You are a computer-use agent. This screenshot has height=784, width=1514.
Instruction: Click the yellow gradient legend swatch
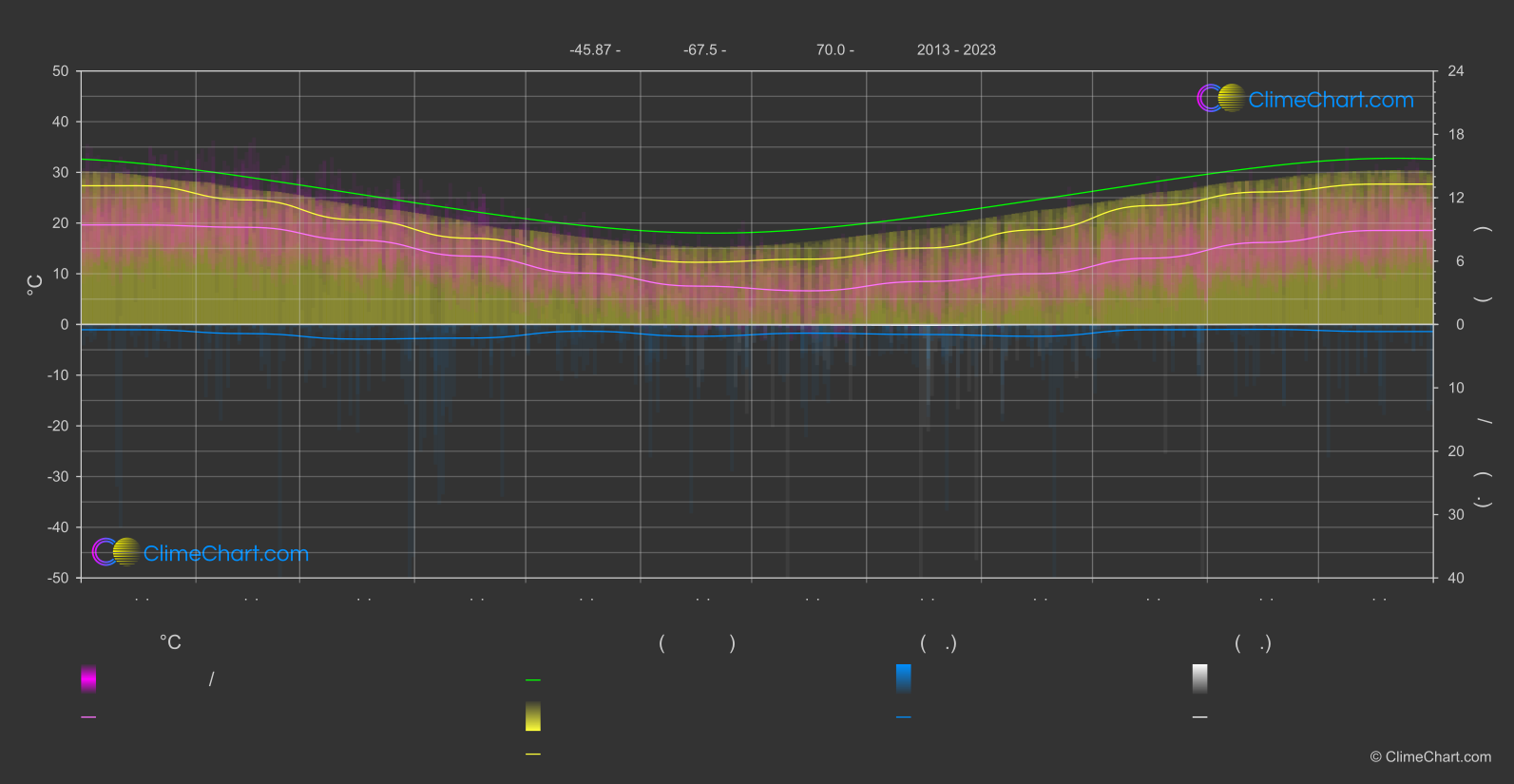click(533, 717)
